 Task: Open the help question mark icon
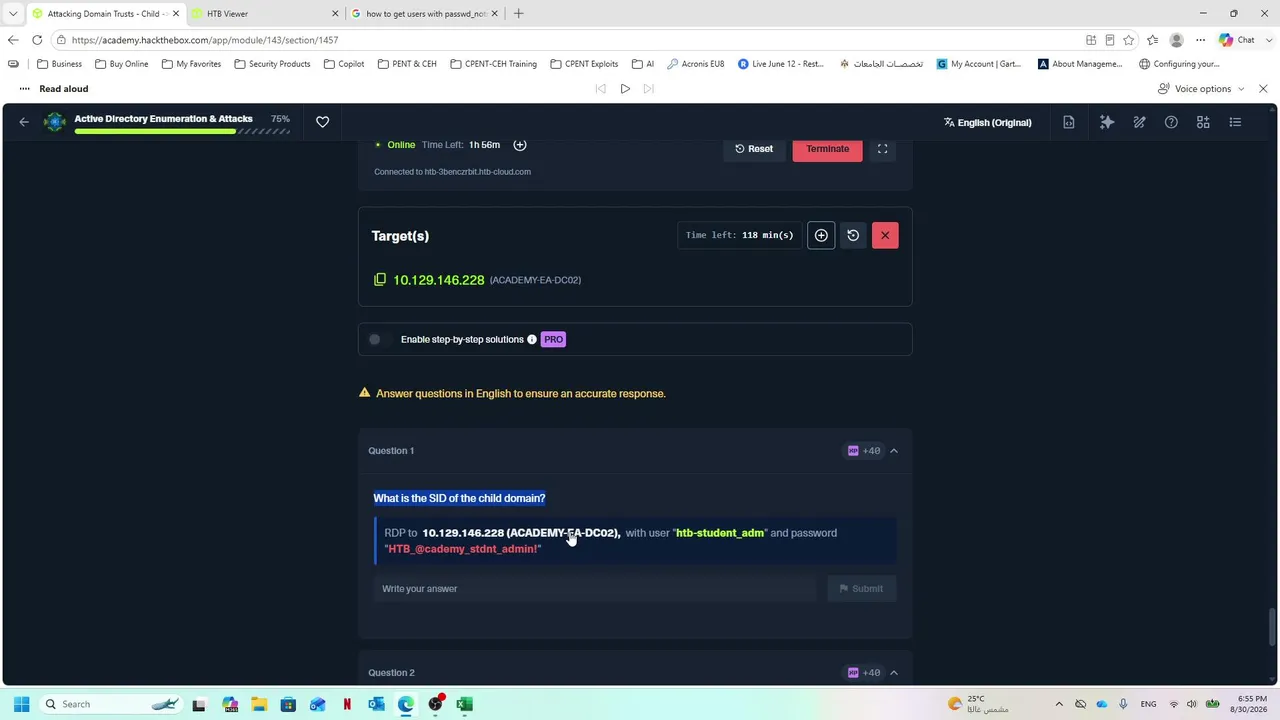(x=1171, y=122)
